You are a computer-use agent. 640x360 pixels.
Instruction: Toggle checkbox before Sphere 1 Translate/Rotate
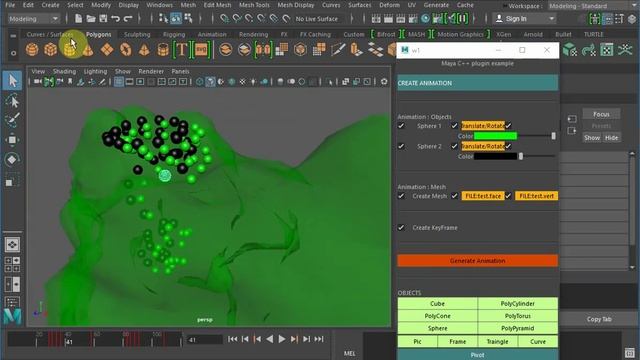[x=454, y=126]
